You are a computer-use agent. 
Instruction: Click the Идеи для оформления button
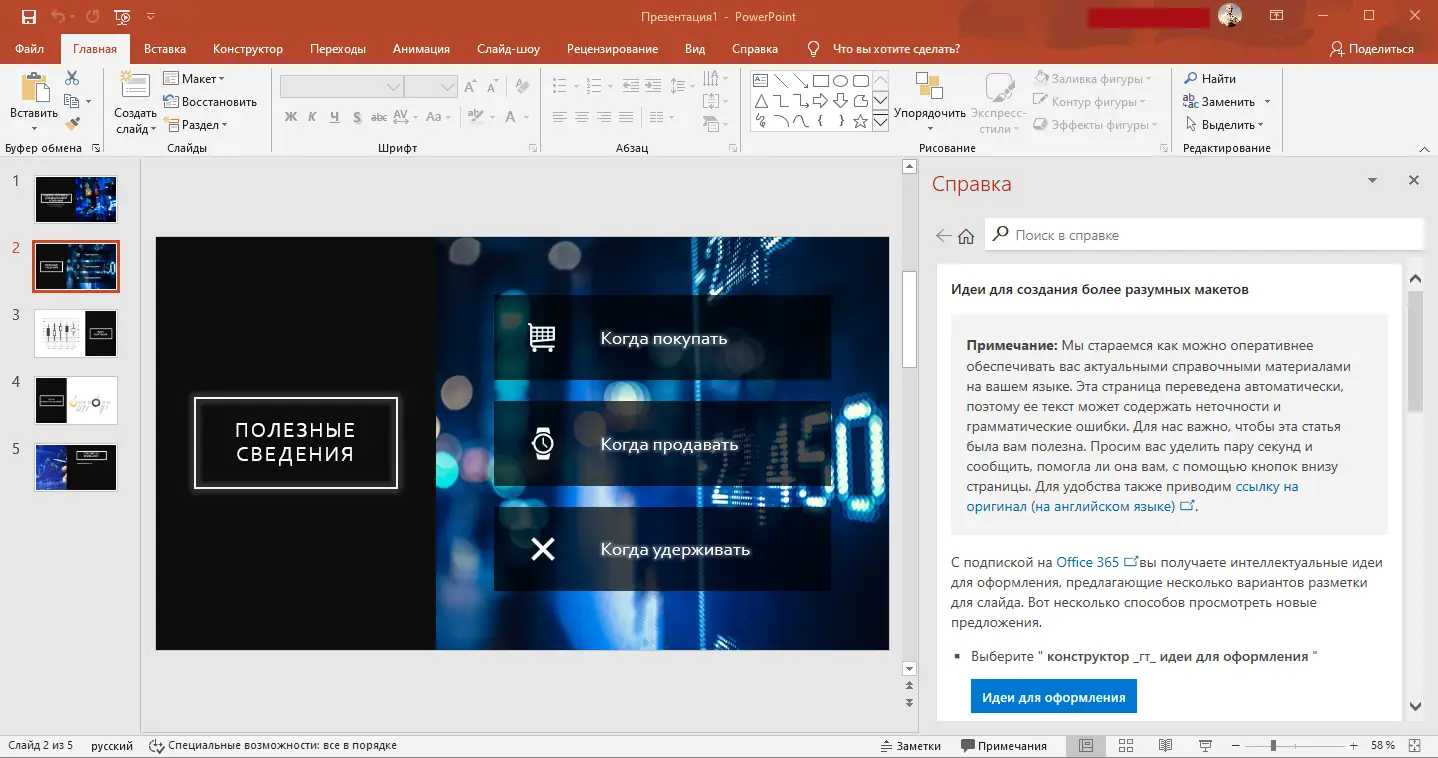1053,697
